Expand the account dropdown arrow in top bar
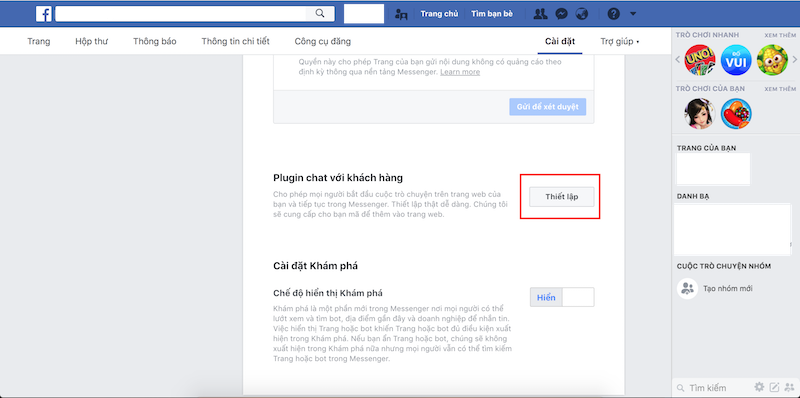The image size is (800, 398). click(633, 14)
